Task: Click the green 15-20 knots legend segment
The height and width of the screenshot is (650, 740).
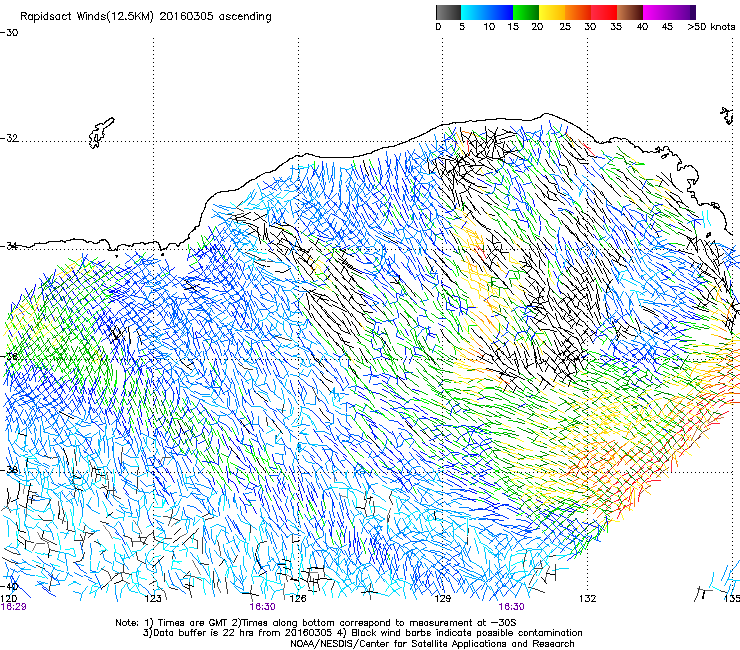Action: 526,12
